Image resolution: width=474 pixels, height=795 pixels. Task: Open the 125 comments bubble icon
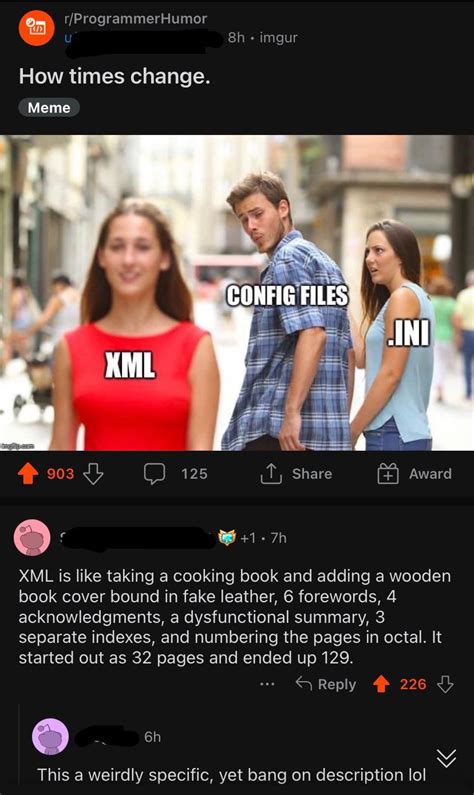(154, 474)
